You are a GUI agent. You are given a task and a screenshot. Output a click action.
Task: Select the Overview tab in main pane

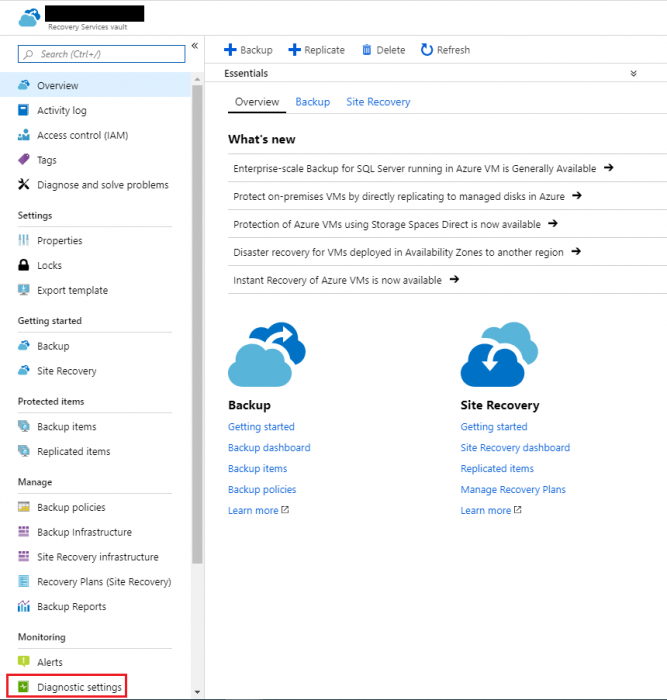coord(257,102)
